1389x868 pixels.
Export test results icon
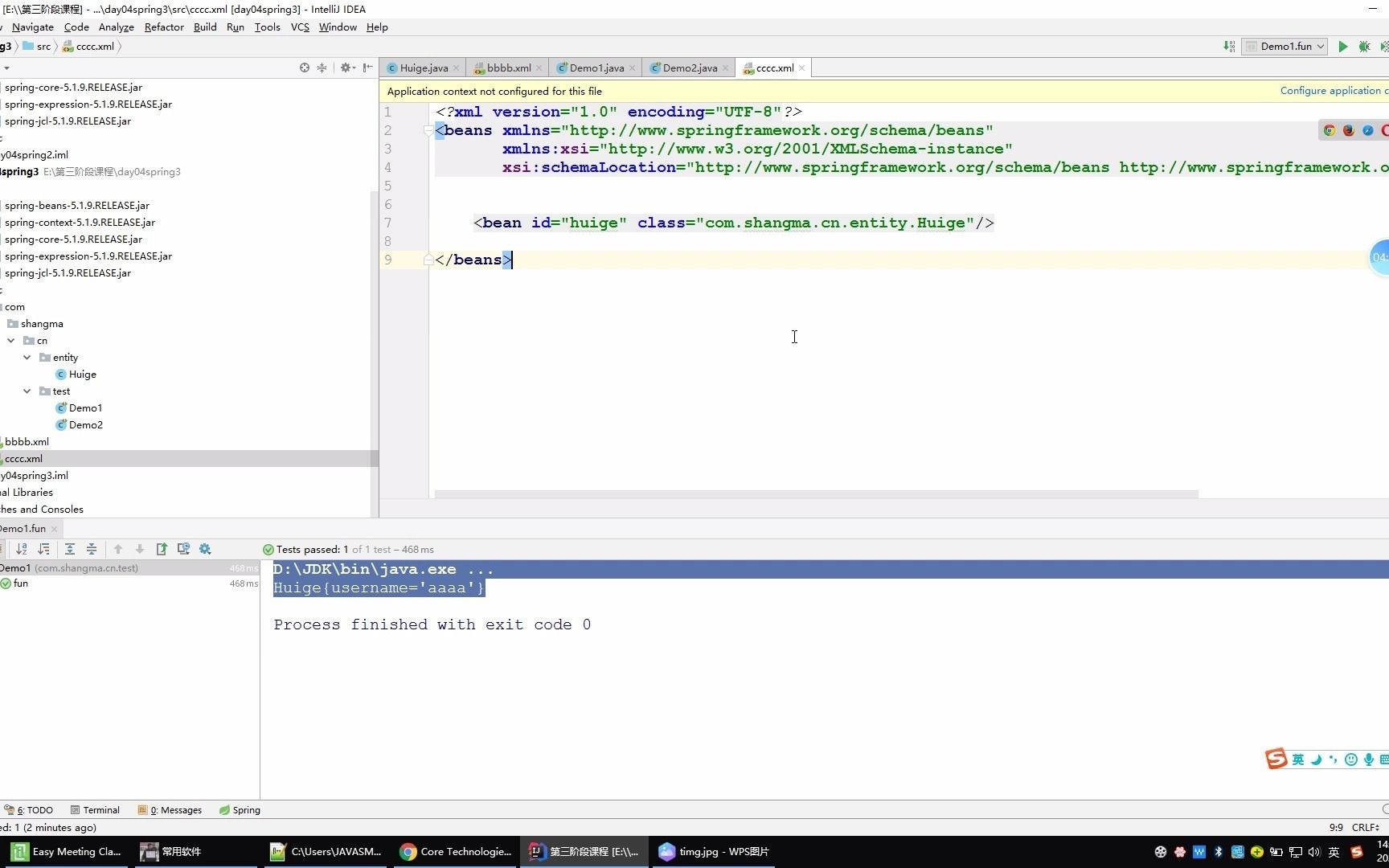[162, 549]
